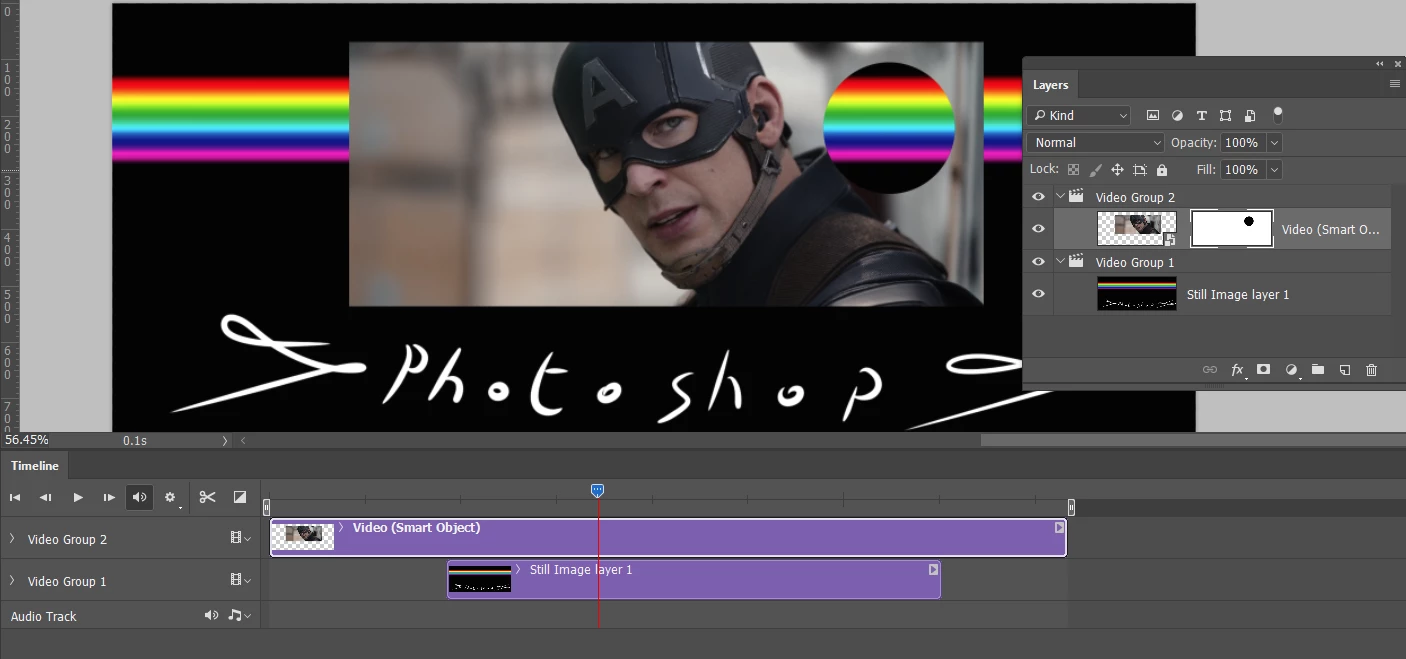Choose a transition with the half-square icon

(x=240, y=497)
